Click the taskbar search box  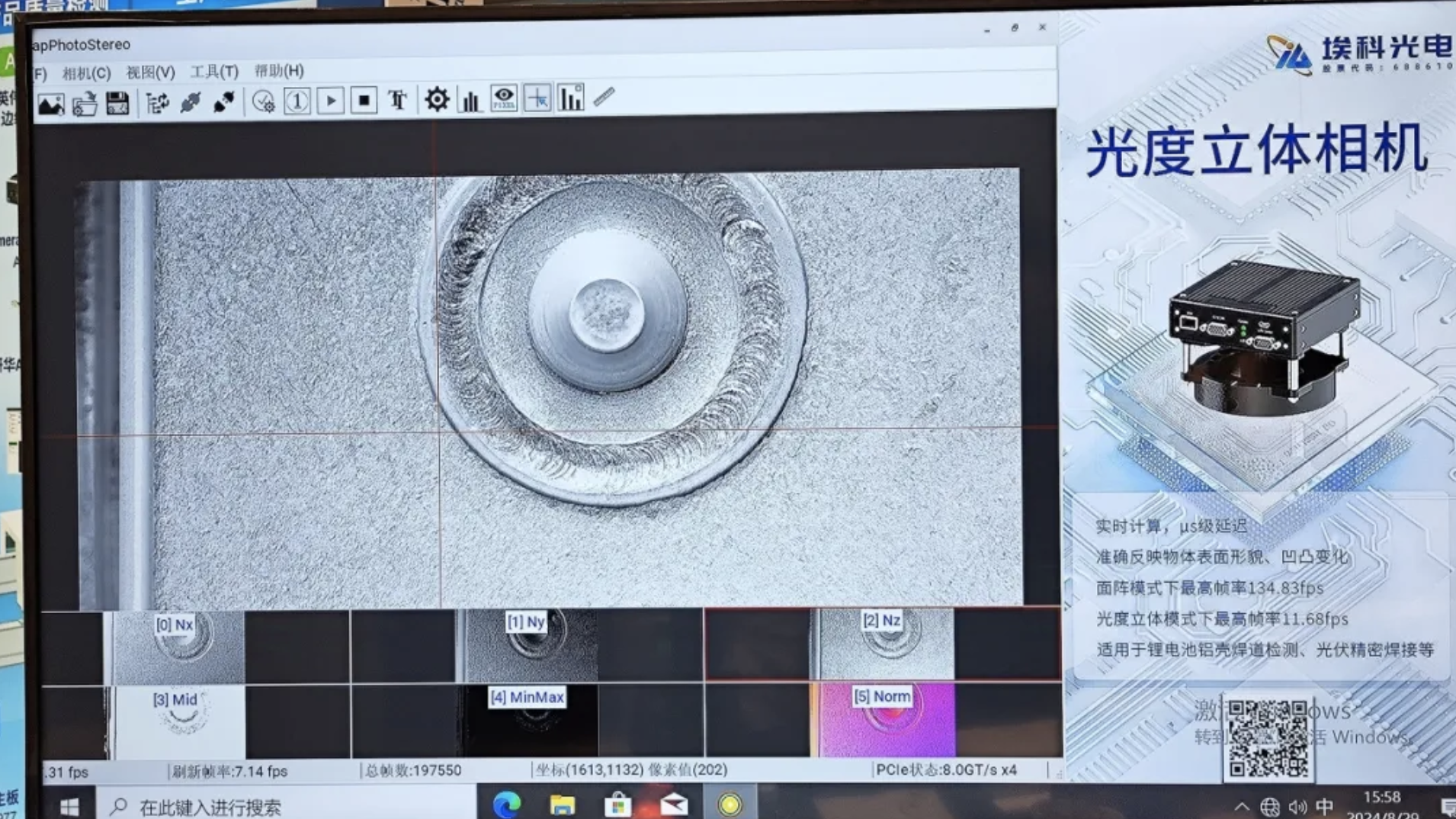pyautogui.click(x=286, y=806)
